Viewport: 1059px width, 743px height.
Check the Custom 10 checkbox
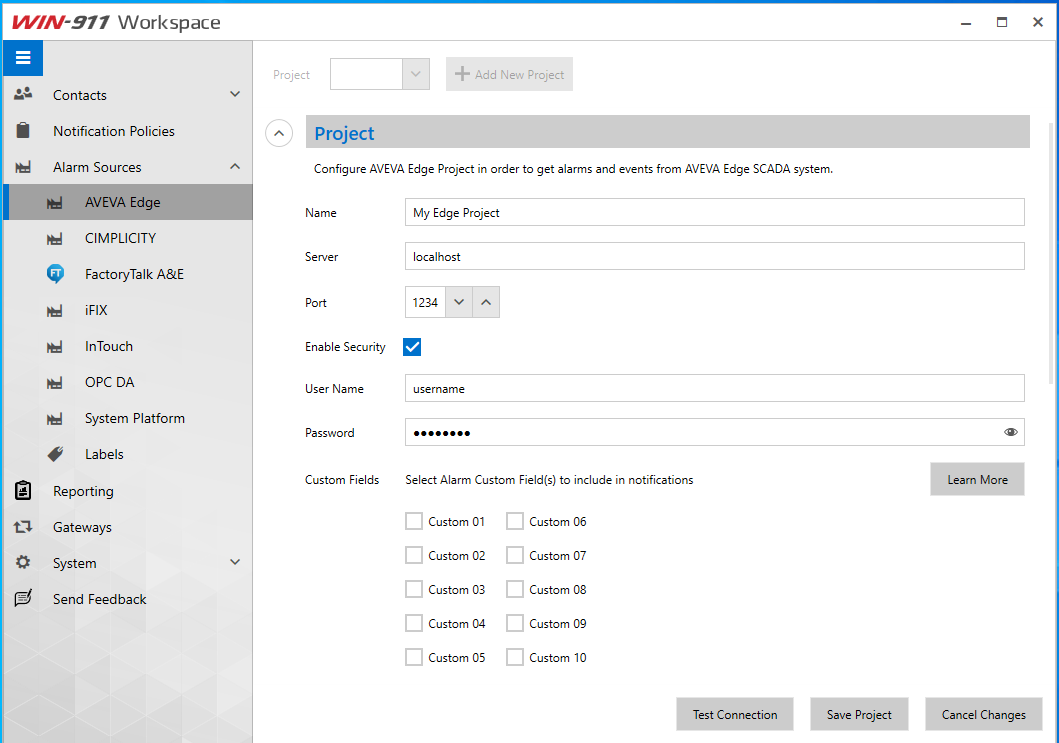pos(515,657)
